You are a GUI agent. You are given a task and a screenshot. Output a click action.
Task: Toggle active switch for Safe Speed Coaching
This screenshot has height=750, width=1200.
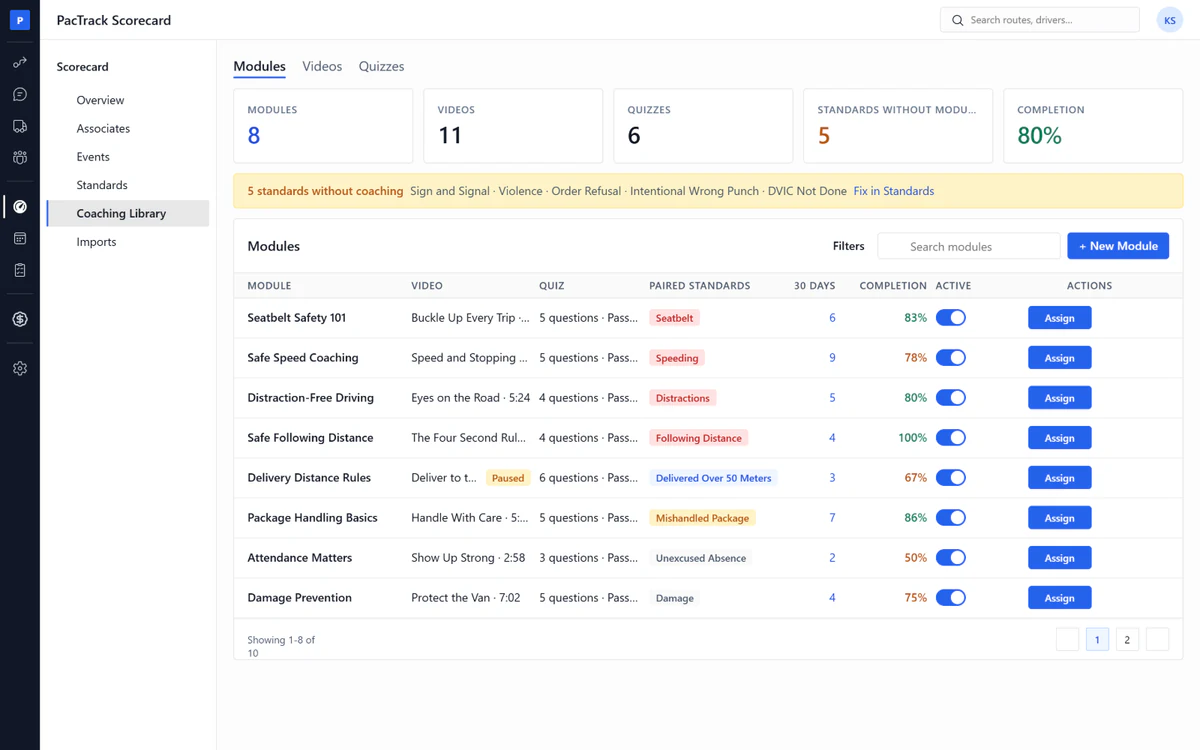click(x=951, y=358)
